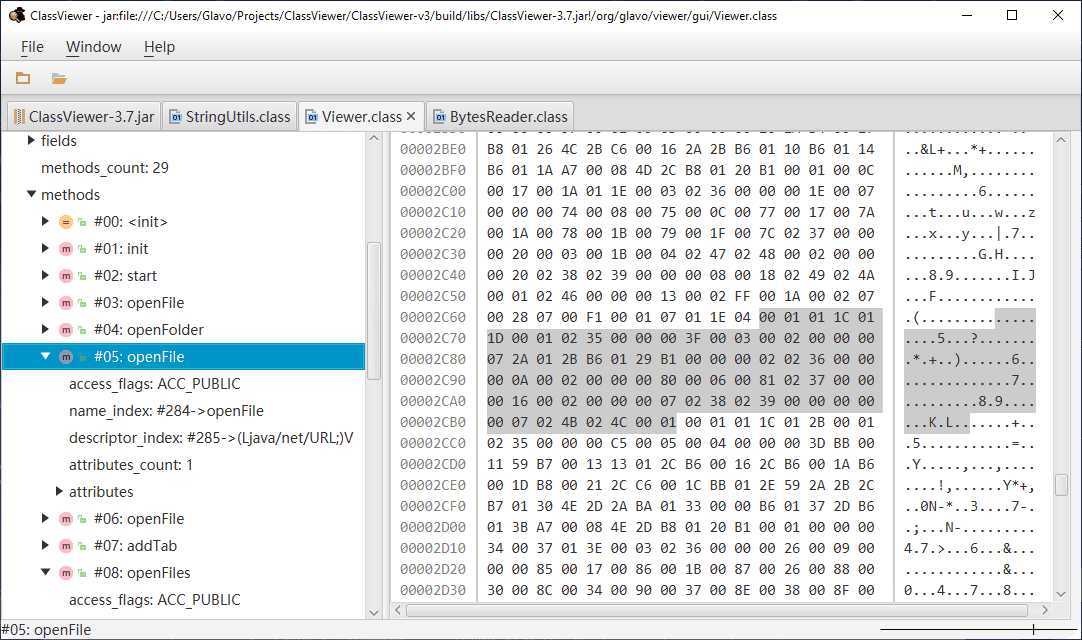This screenshot has width=1082, height=640.
Task: Click the class file icon on Viewer.class tab
Action: tap(312, 117)
